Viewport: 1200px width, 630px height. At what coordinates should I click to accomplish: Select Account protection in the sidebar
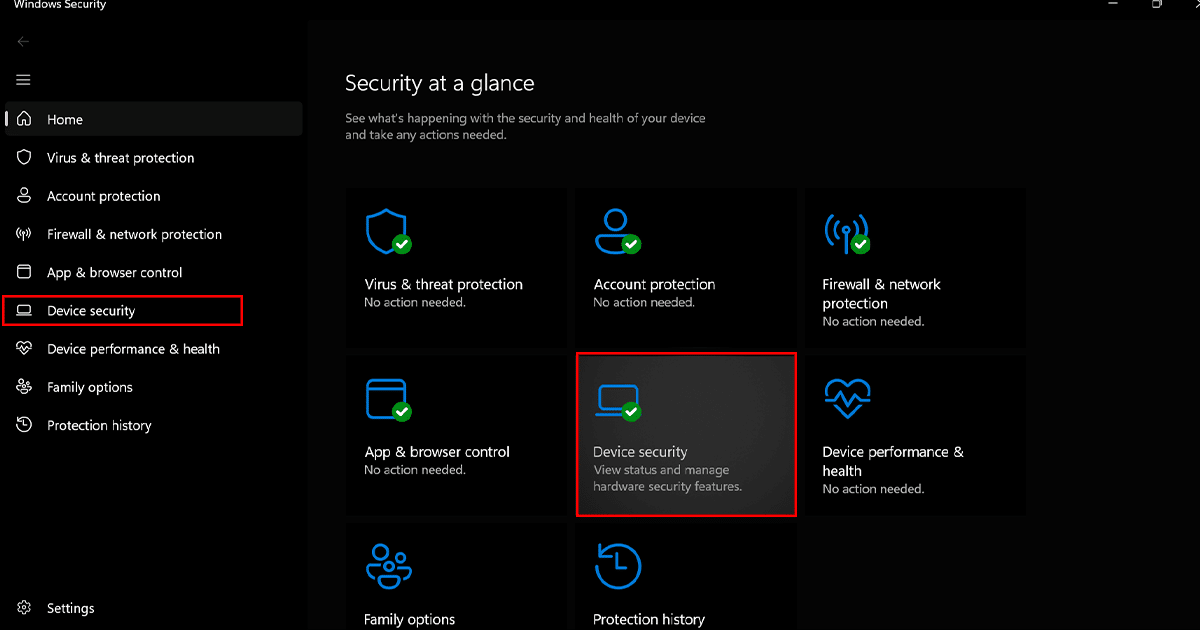[x=103, y=196]
